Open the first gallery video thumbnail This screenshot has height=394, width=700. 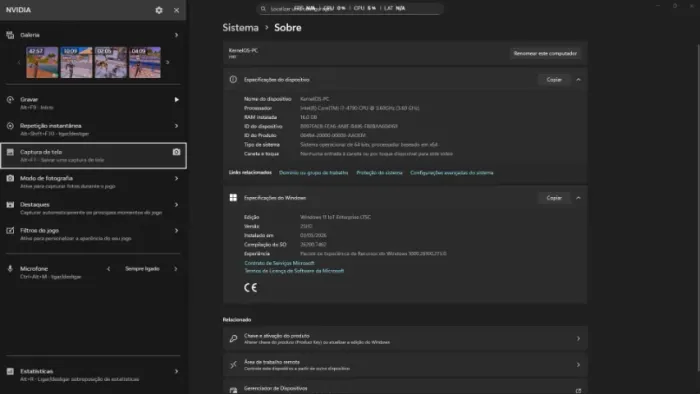(x=42, y=62)
